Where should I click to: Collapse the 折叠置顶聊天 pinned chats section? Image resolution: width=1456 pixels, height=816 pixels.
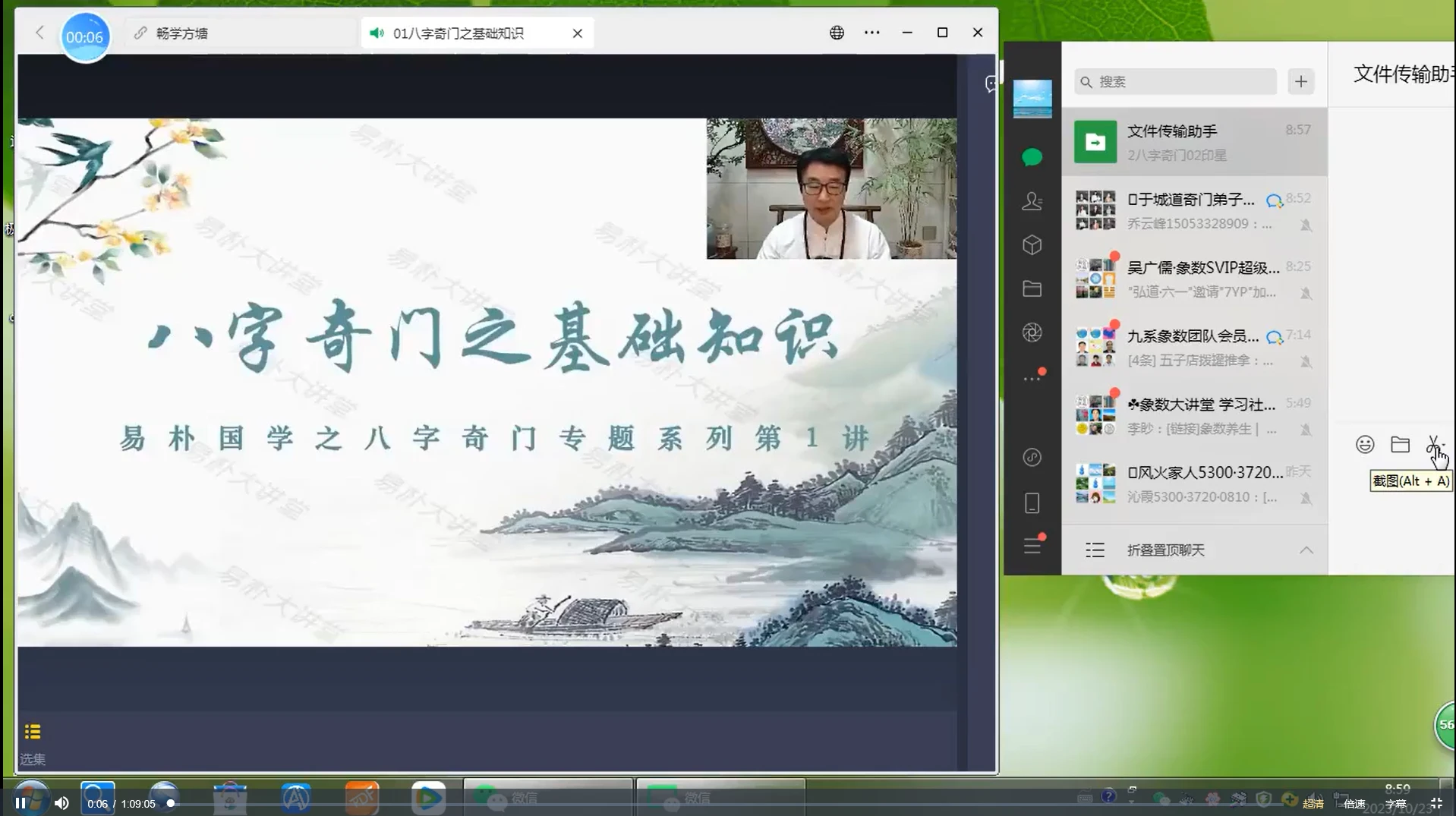1306,550
